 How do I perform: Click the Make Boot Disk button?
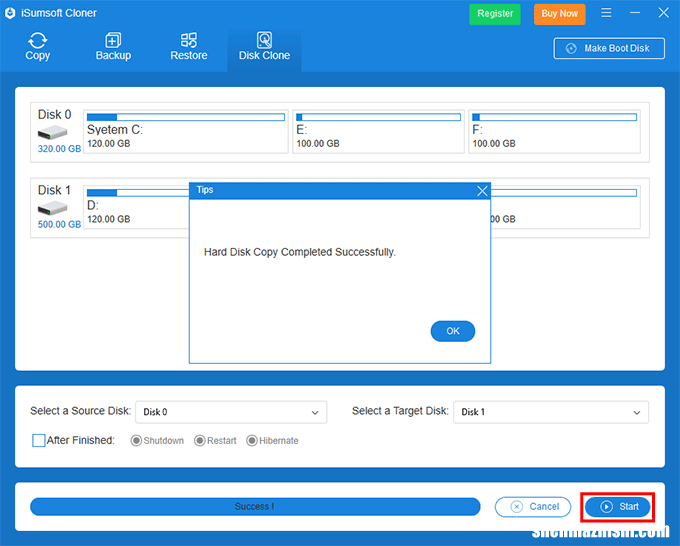[x=609, y=48]
